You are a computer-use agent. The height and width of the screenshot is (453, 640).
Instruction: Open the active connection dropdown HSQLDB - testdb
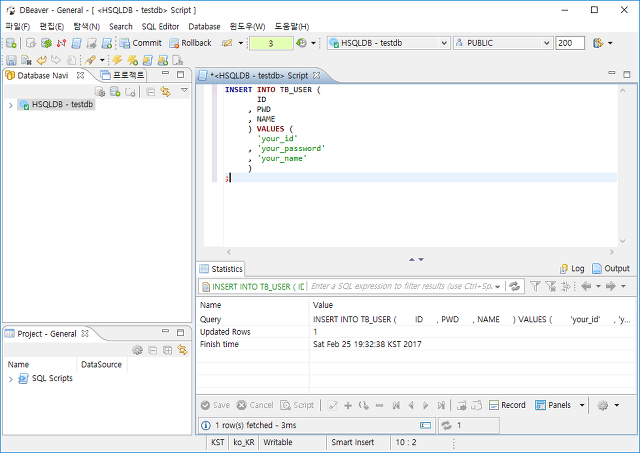(x=389, y=43)
